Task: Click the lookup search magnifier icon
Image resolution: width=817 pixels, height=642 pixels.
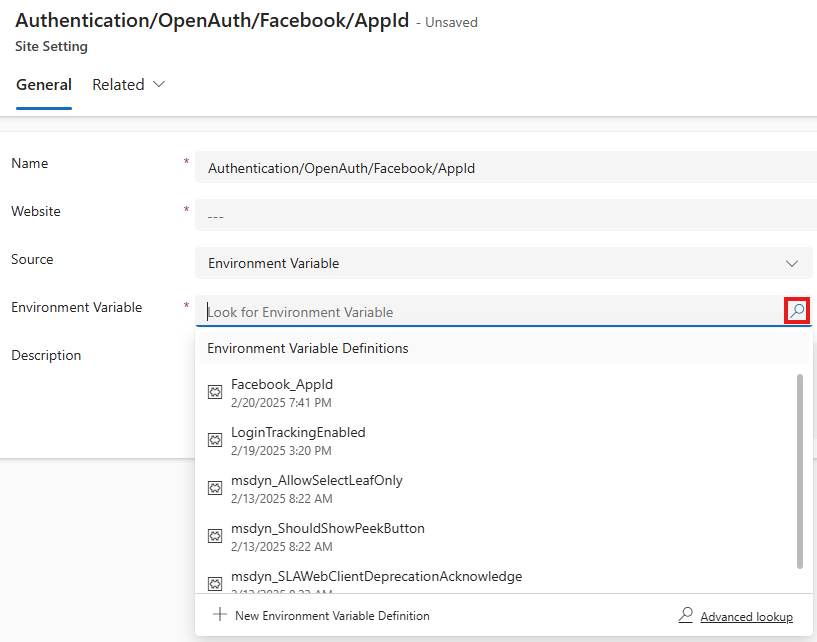Action: coord(797,311)
